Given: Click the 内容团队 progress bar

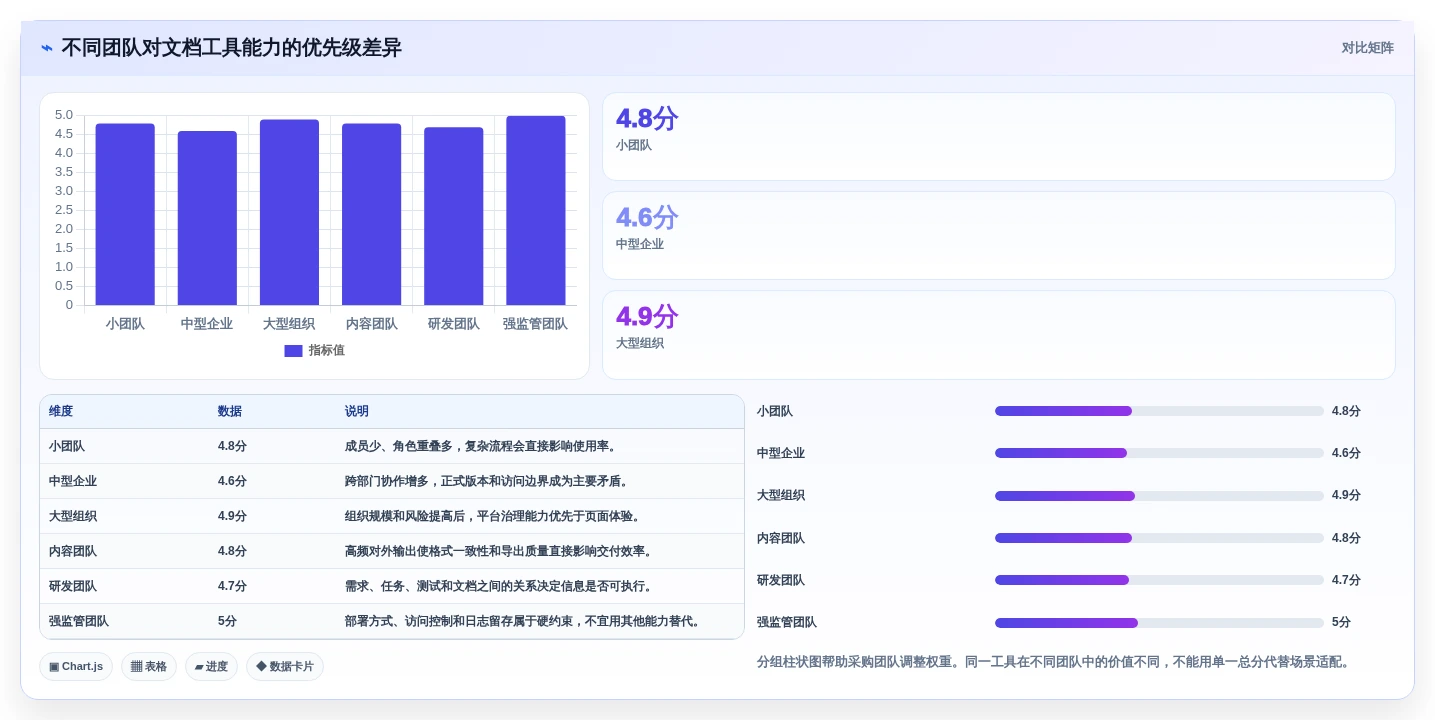Looking at the screenshot, I should pyautogui.click(x=1159, y=538).
